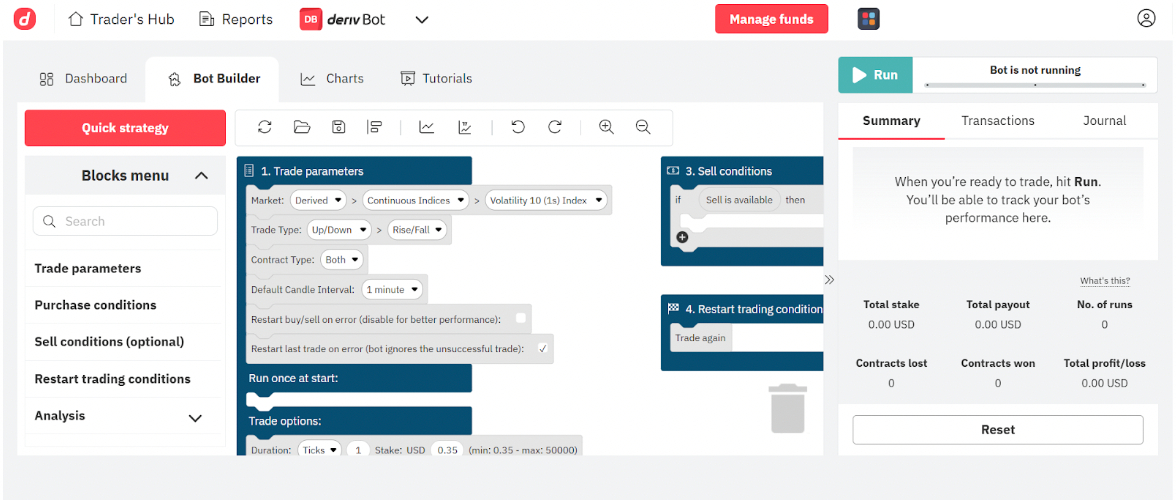Viewport: 1176px width, 500px height.
Task: Click the redo icon
Action: 555,127
